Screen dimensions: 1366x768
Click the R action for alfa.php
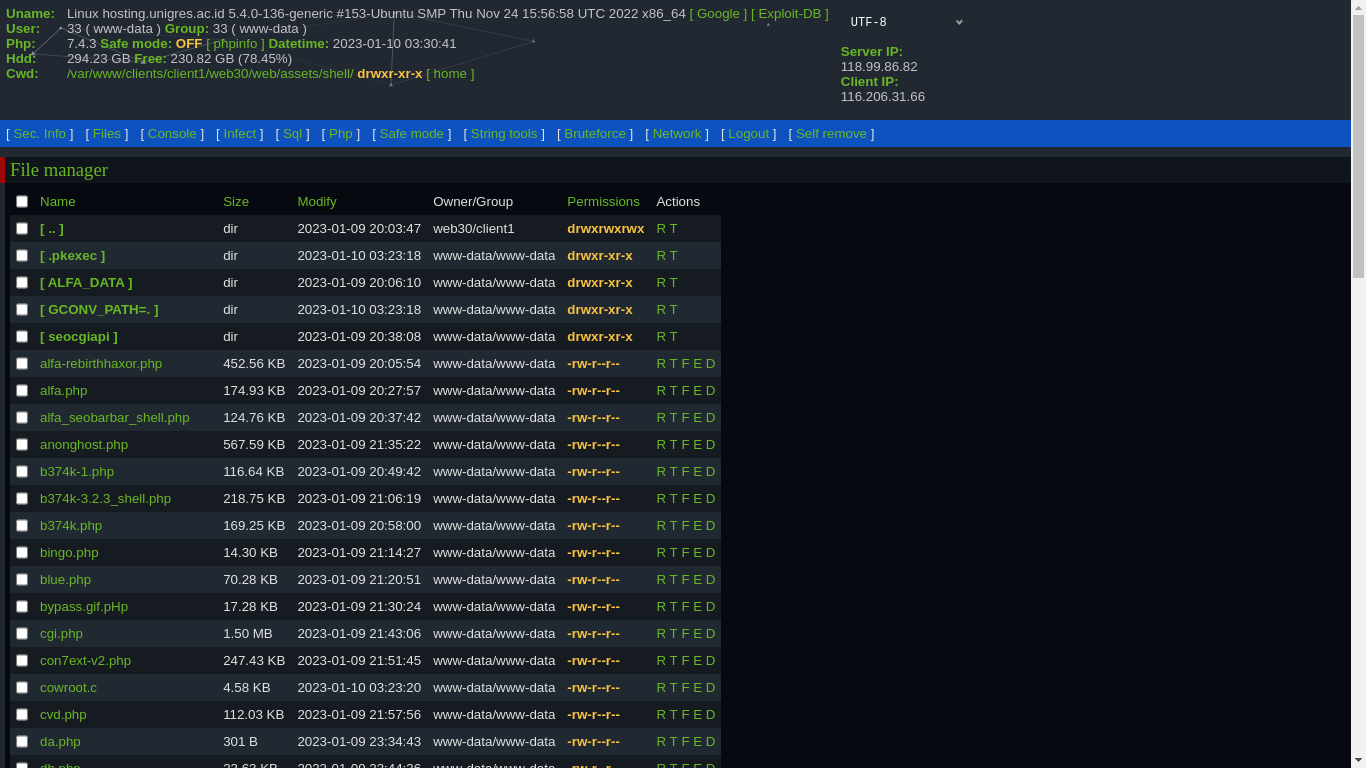point(661,391)
